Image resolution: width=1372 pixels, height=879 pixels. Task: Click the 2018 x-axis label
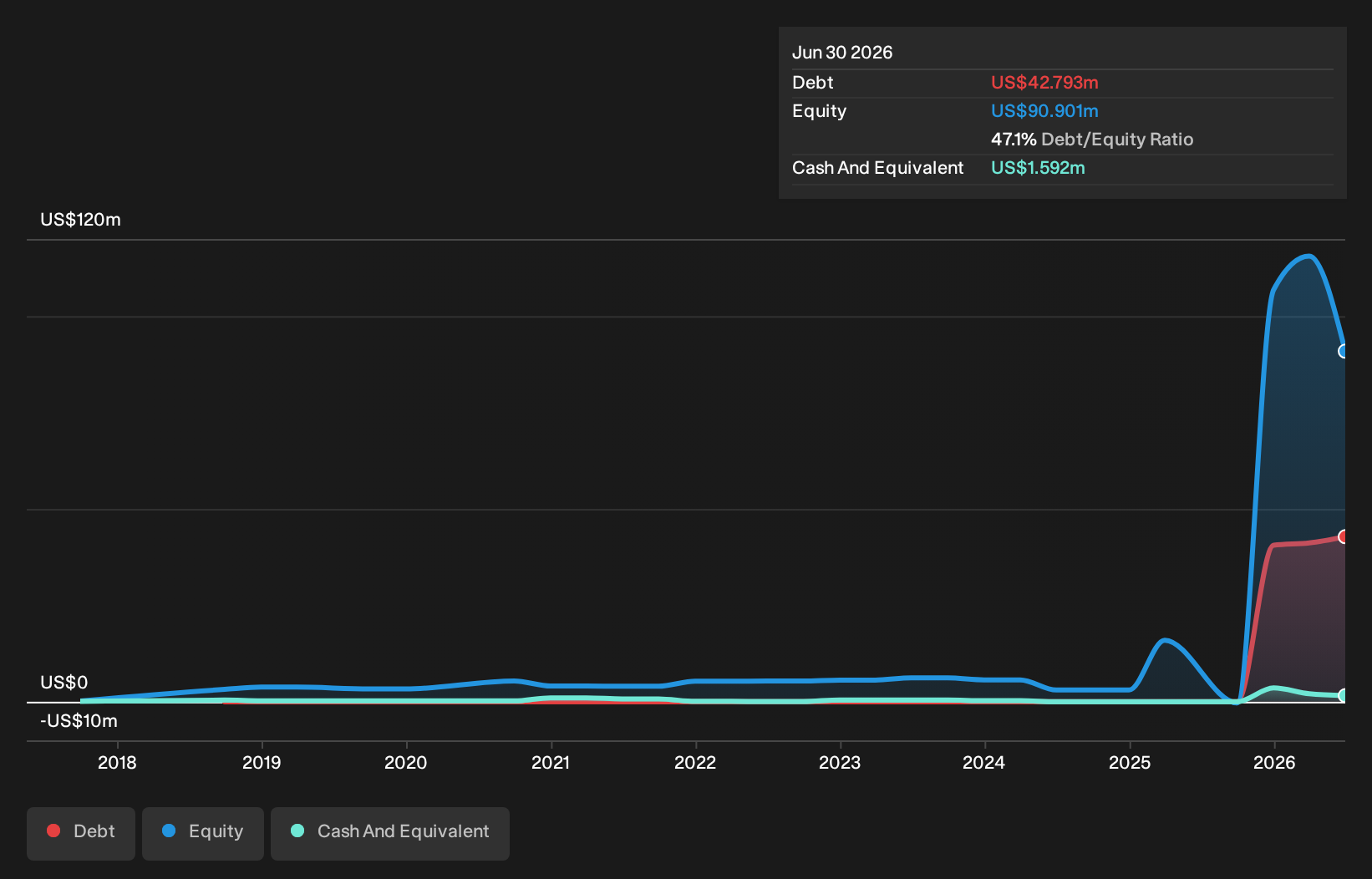coord(117,762)
